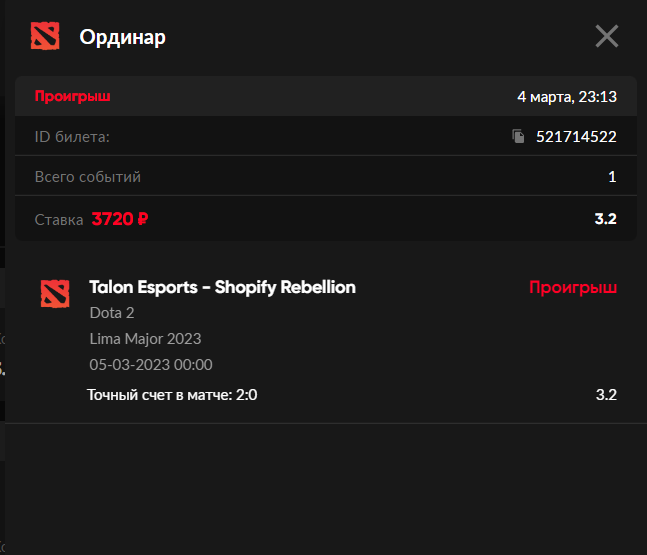This screenshot has width=647, height=555.
Task: Open Talon Esports - Shopify Rebellion match
Action: pyautogui.click(x=222, y=287)
